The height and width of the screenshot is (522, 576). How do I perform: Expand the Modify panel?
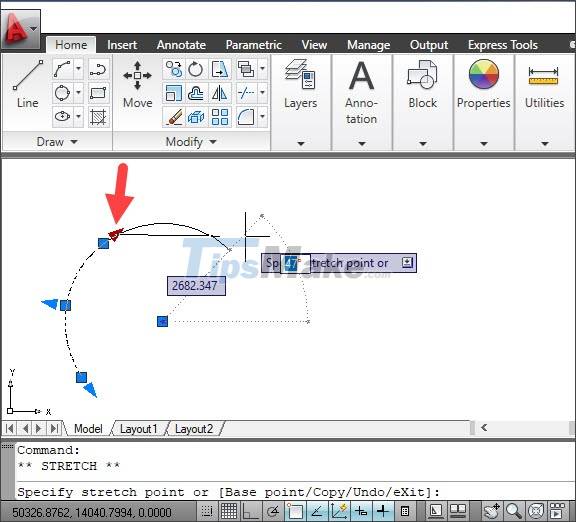tap(191, 141)
